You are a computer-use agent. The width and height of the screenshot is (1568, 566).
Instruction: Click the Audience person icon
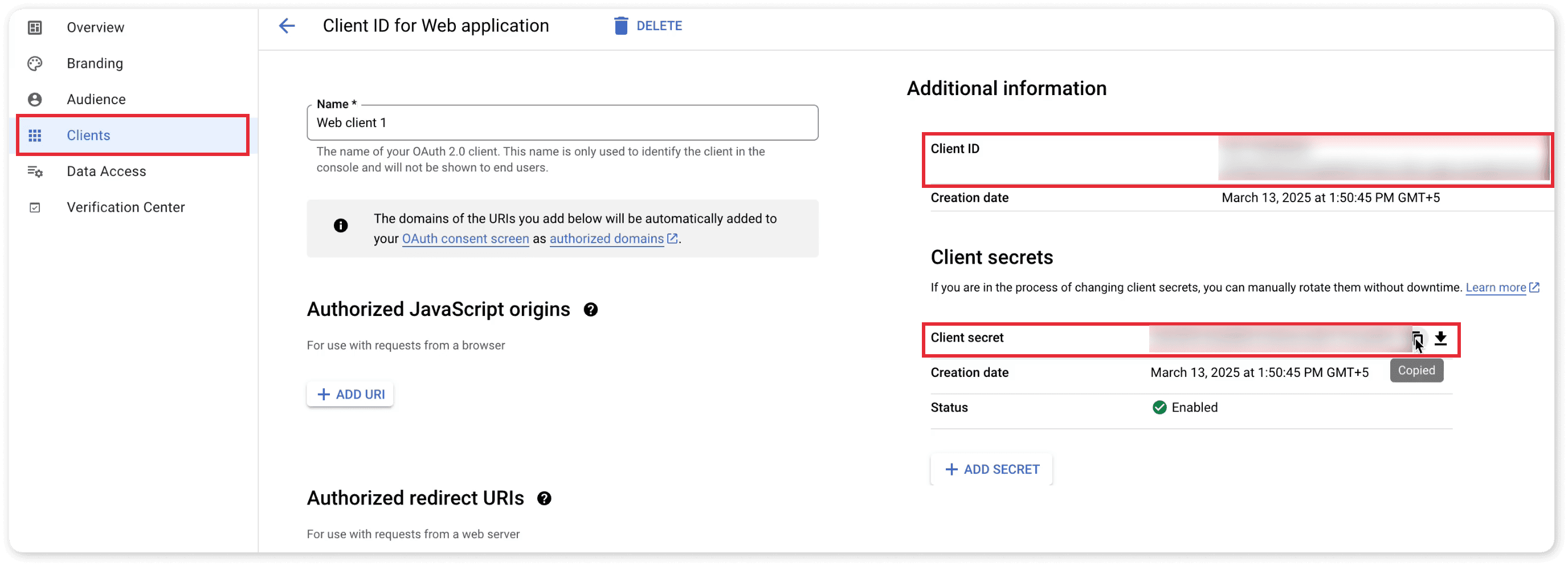[x=35, y=99]
